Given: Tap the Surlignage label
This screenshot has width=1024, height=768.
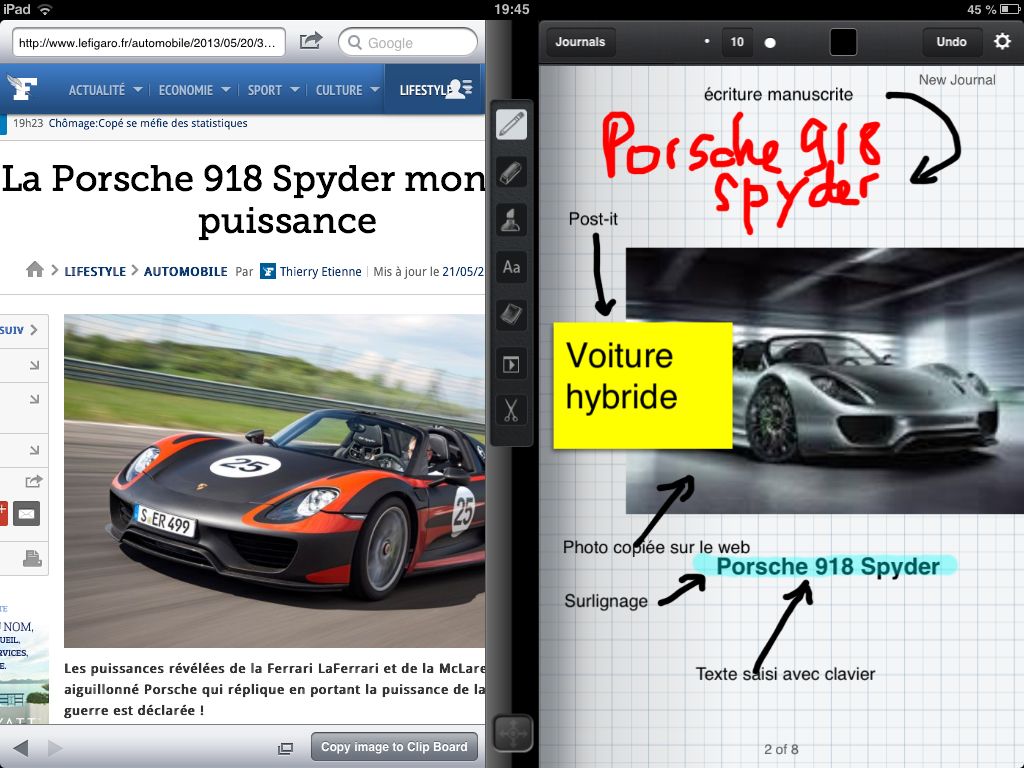Looking at the screenshot, I should point(606,601).
